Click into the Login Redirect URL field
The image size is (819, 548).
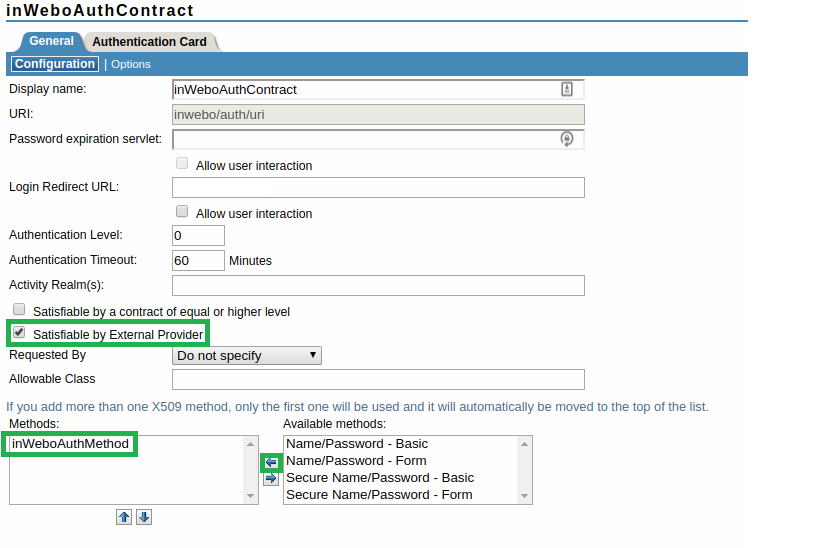pyautogui.click(x=378, y=188)
